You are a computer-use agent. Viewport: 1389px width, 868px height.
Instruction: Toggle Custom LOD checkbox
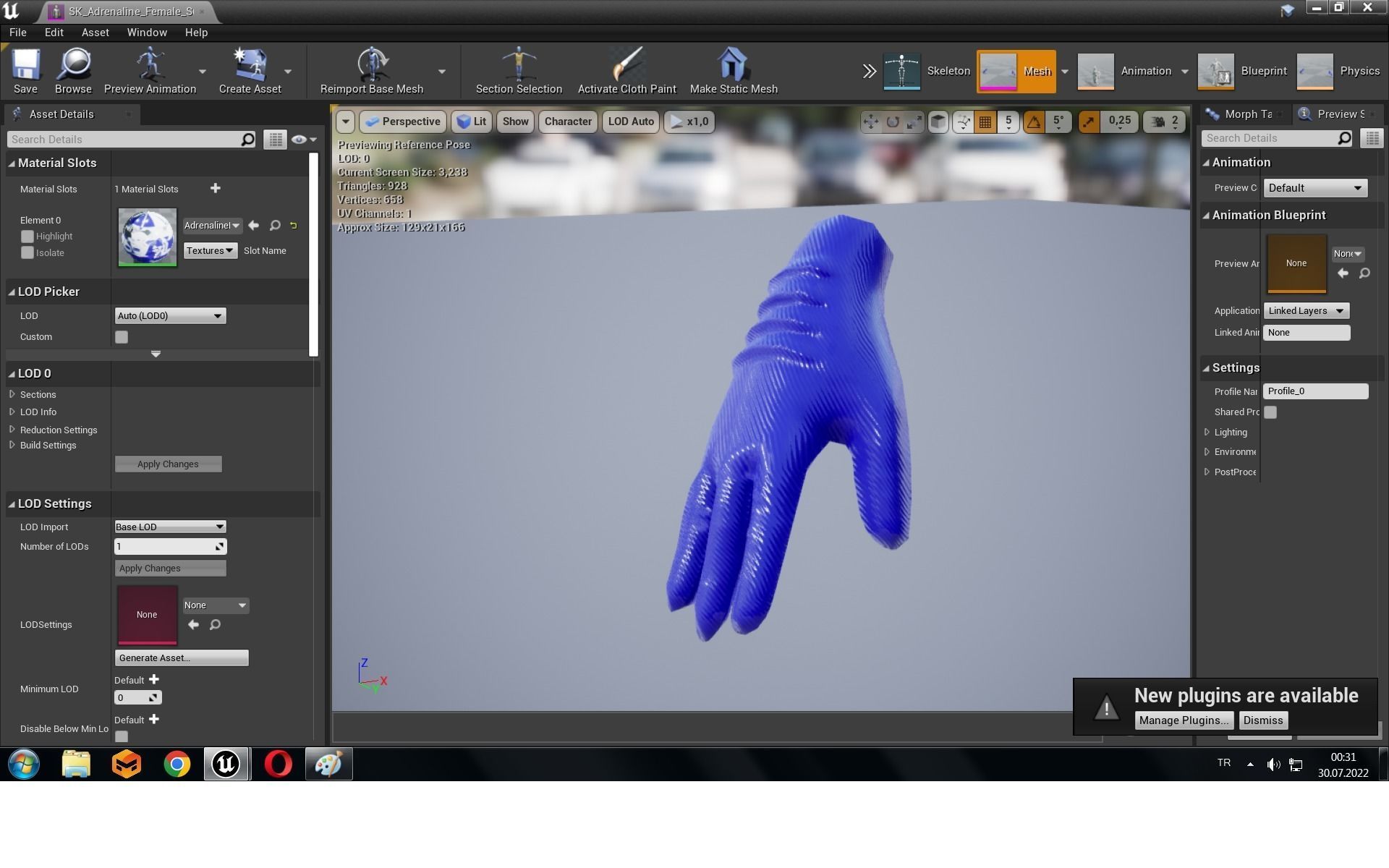point(122,337)
